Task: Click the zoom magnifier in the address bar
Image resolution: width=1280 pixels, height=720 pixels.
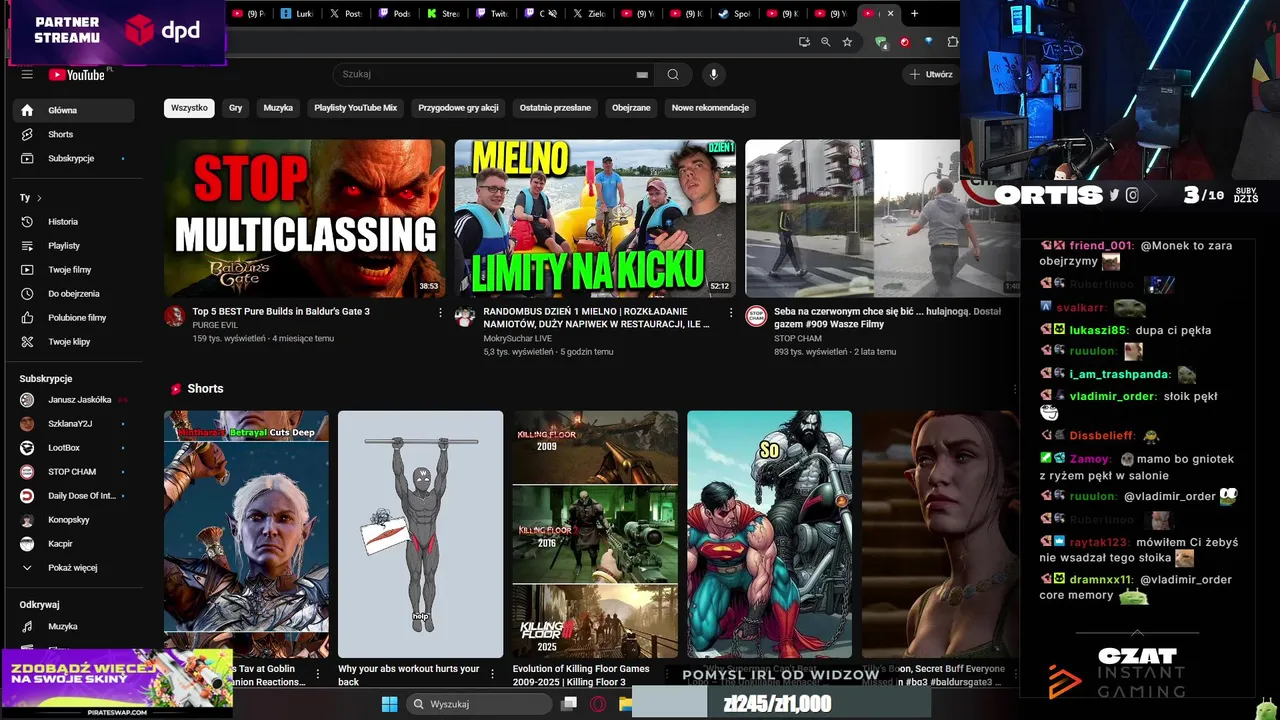Action: pos(825,42)
